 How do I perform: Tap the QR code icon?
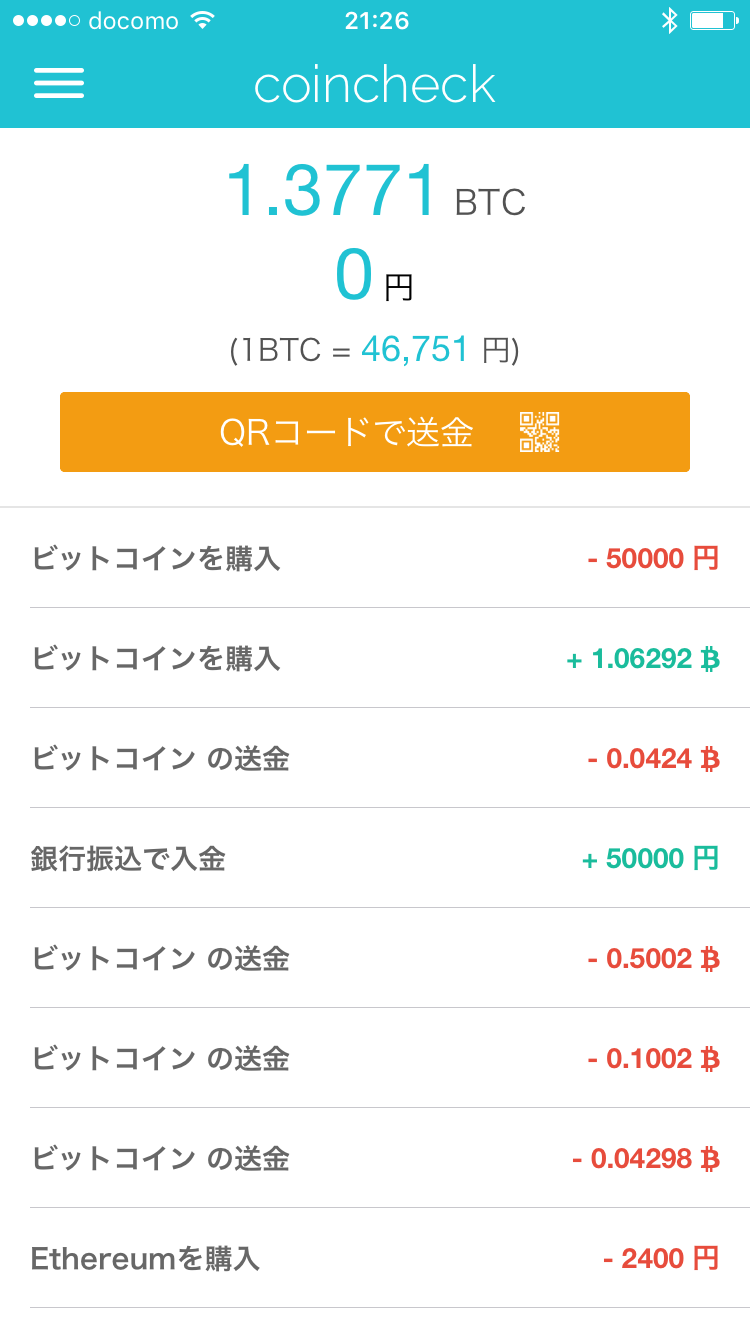pyautogui.click(x=539, y=432)
